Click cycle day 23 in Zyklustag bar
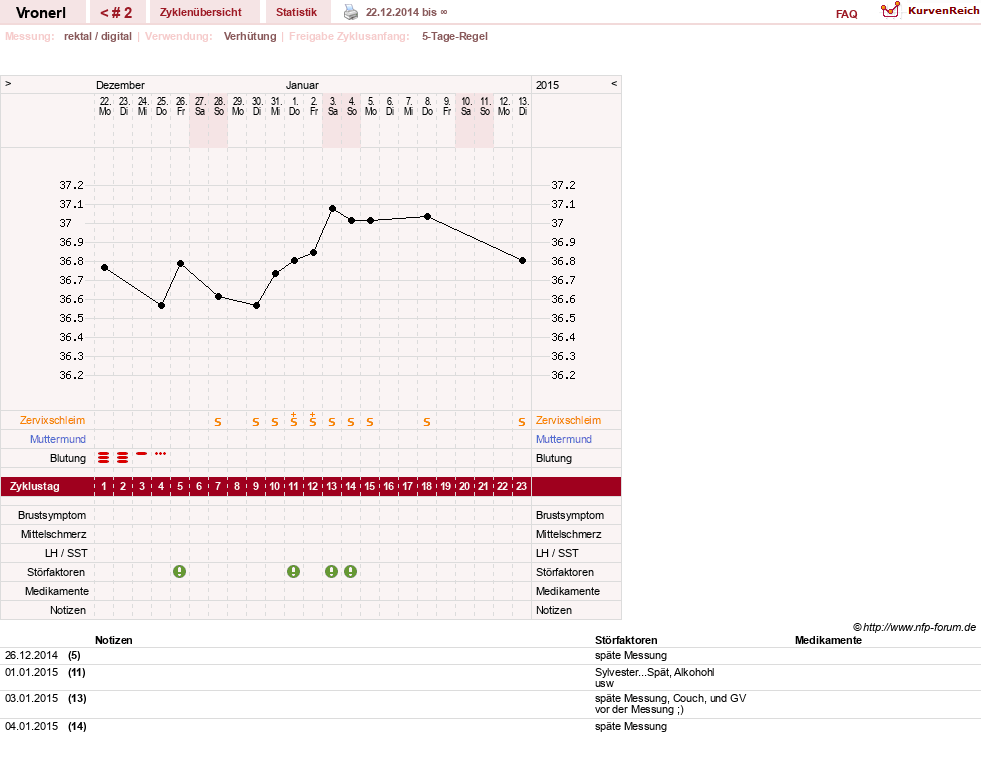 point(521,486)
